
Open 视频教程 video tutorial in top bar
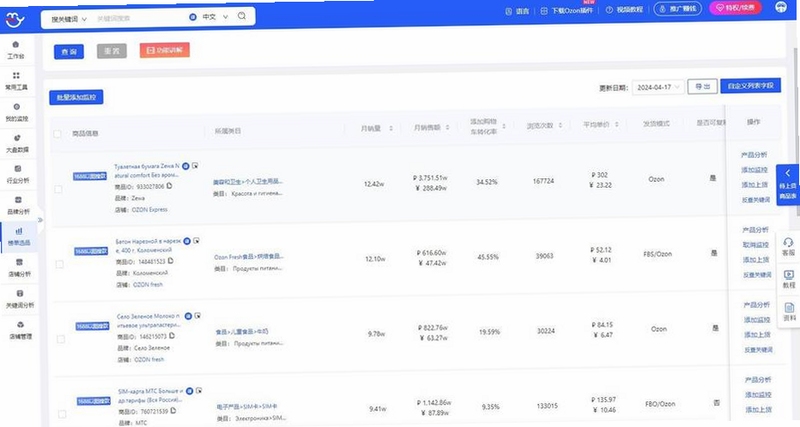click(624, 10)
